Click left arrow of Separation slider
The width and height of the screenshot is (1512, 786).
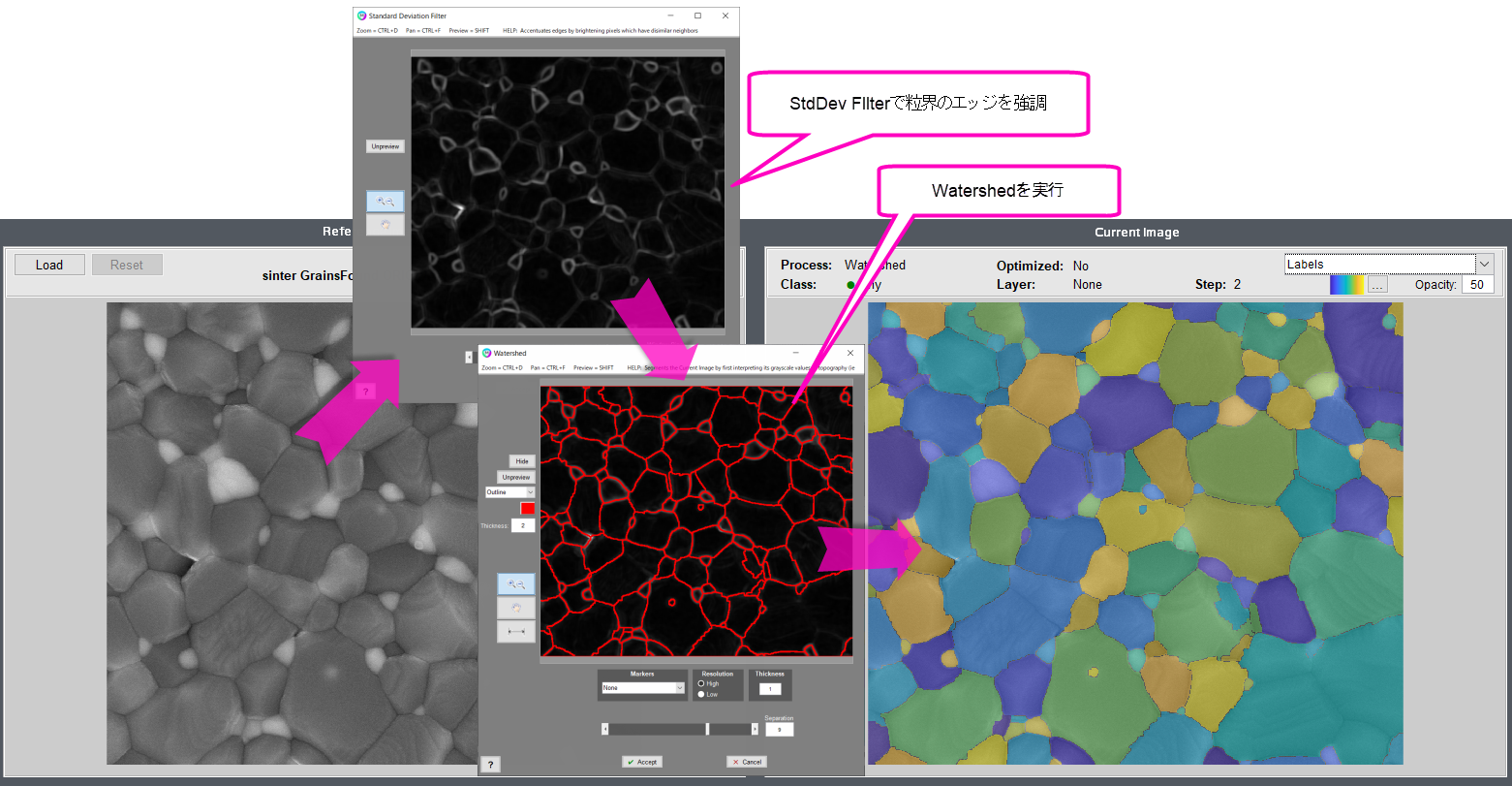coord(604,729)
